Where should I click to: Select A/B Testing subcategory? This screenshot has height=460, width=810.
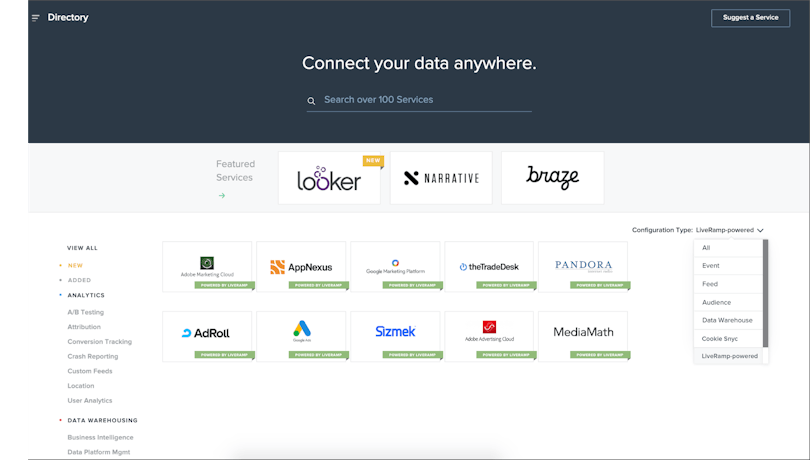pos(86,312)
